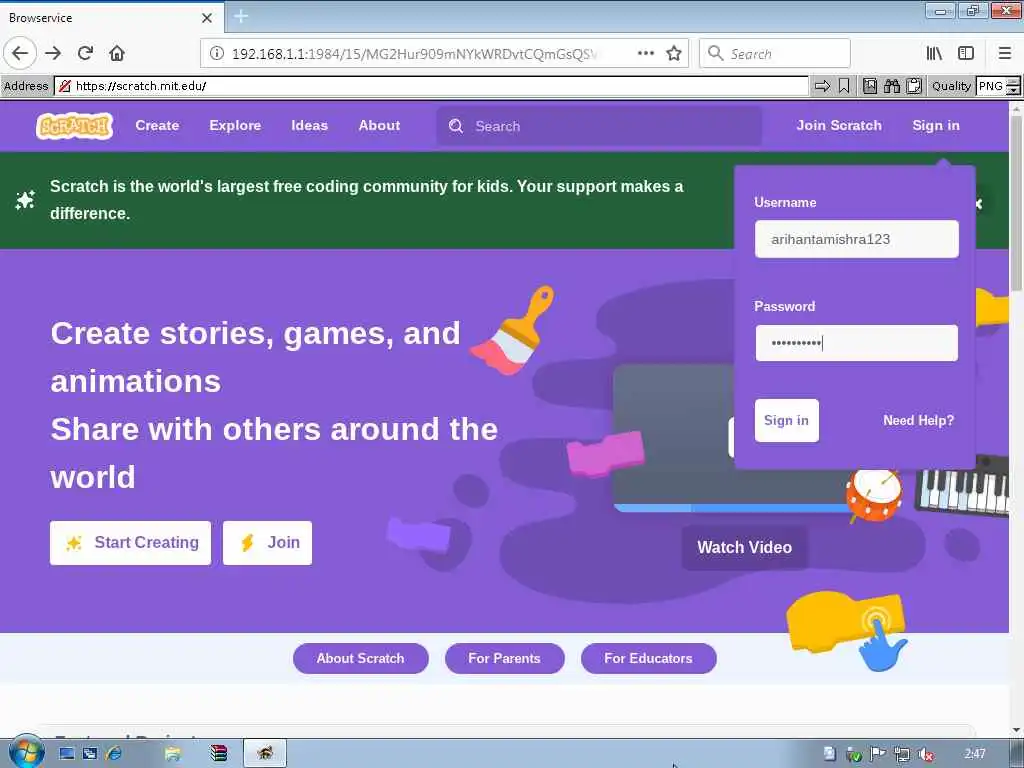Bookmark this page with star icon
Screen dimensions: 1024x768
(674, 53)
